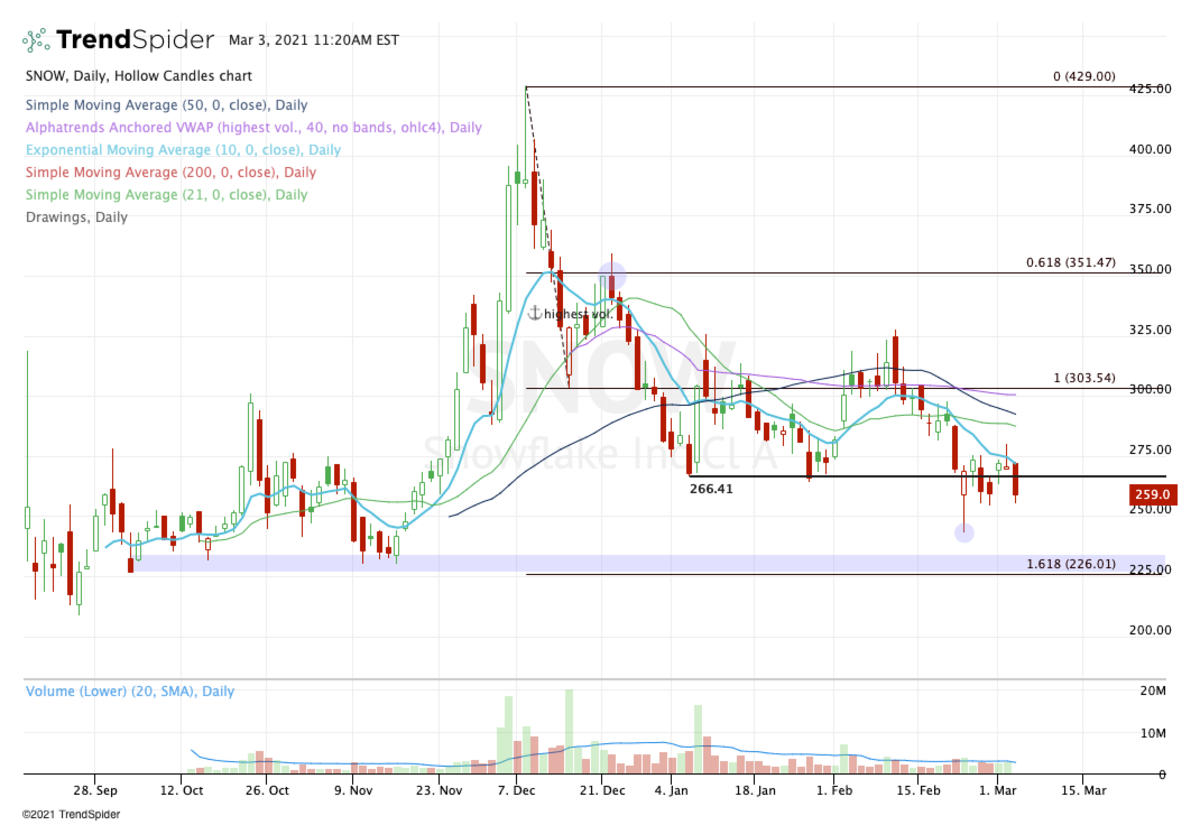Click the 200.00 price axis label
The height and width of the screenshot is (825, 1200).
(1150, 629)
